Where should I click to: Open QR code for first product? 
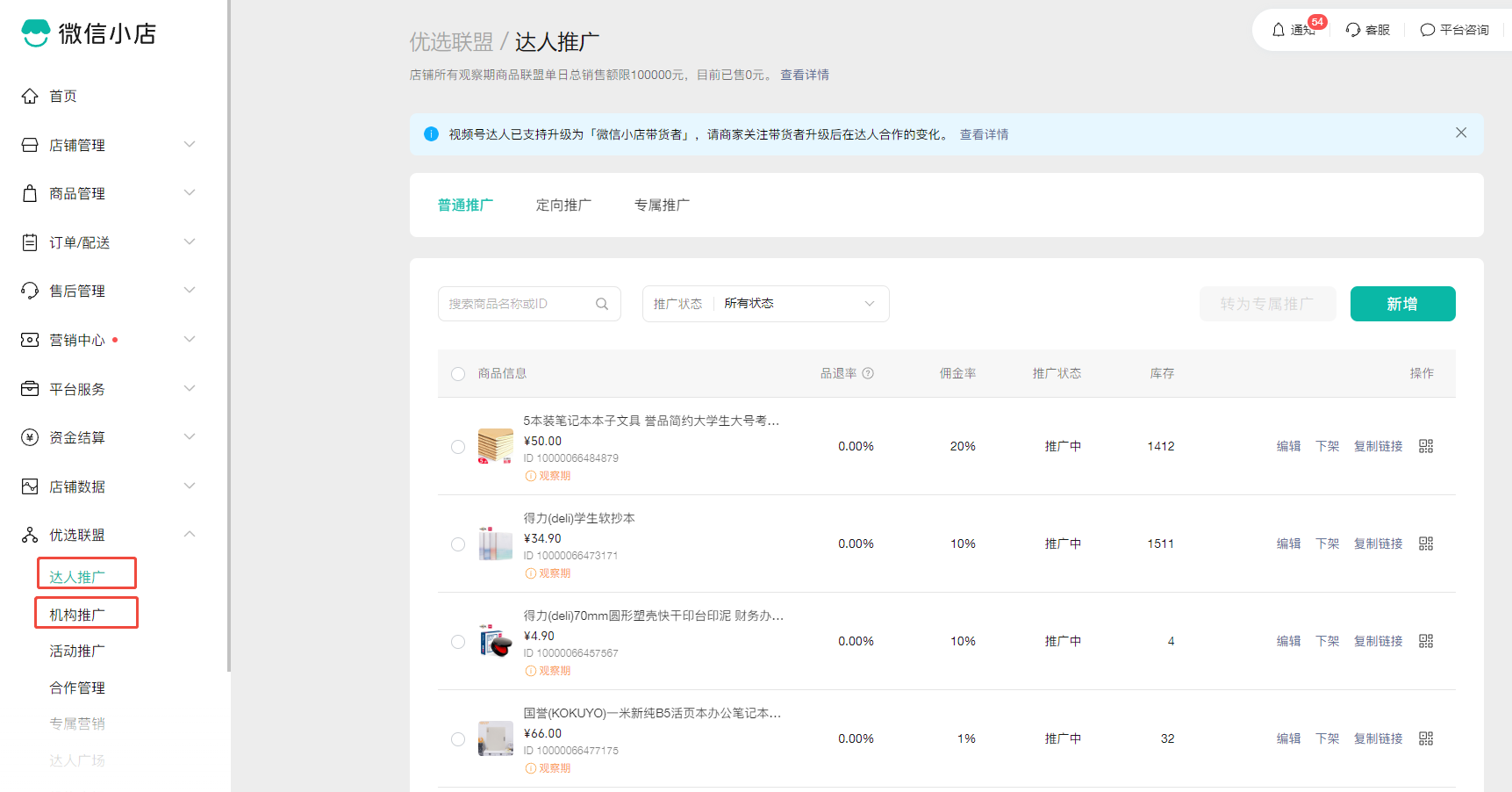point(1426,446)
